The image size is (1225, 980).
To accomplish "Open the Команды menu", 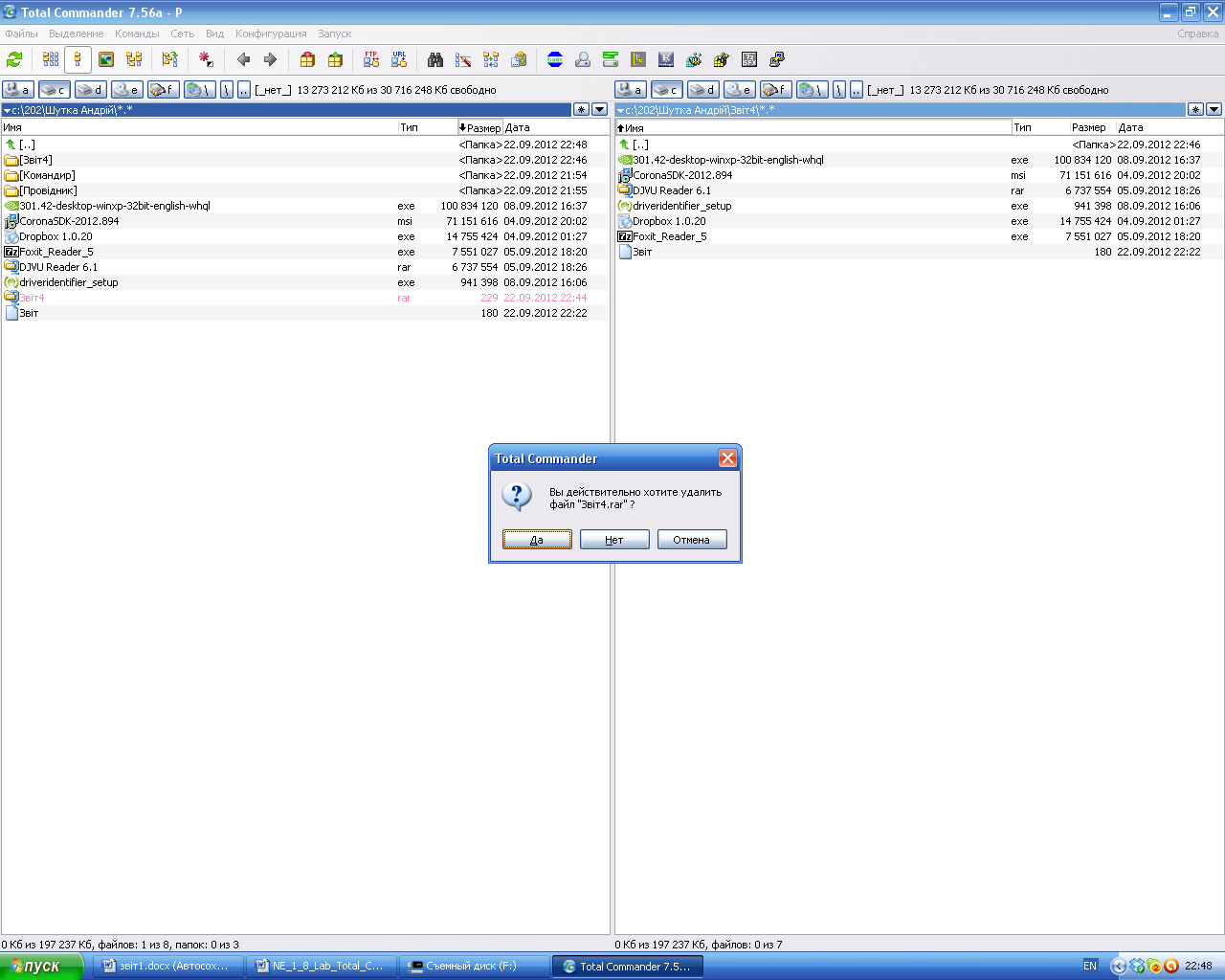I will 137,33.
